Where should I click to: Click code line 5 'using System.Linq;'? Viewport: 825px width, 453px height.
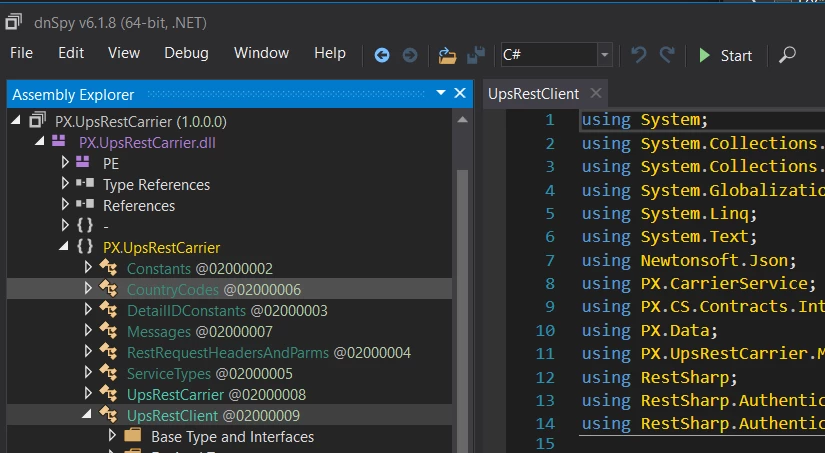(669, 213)
